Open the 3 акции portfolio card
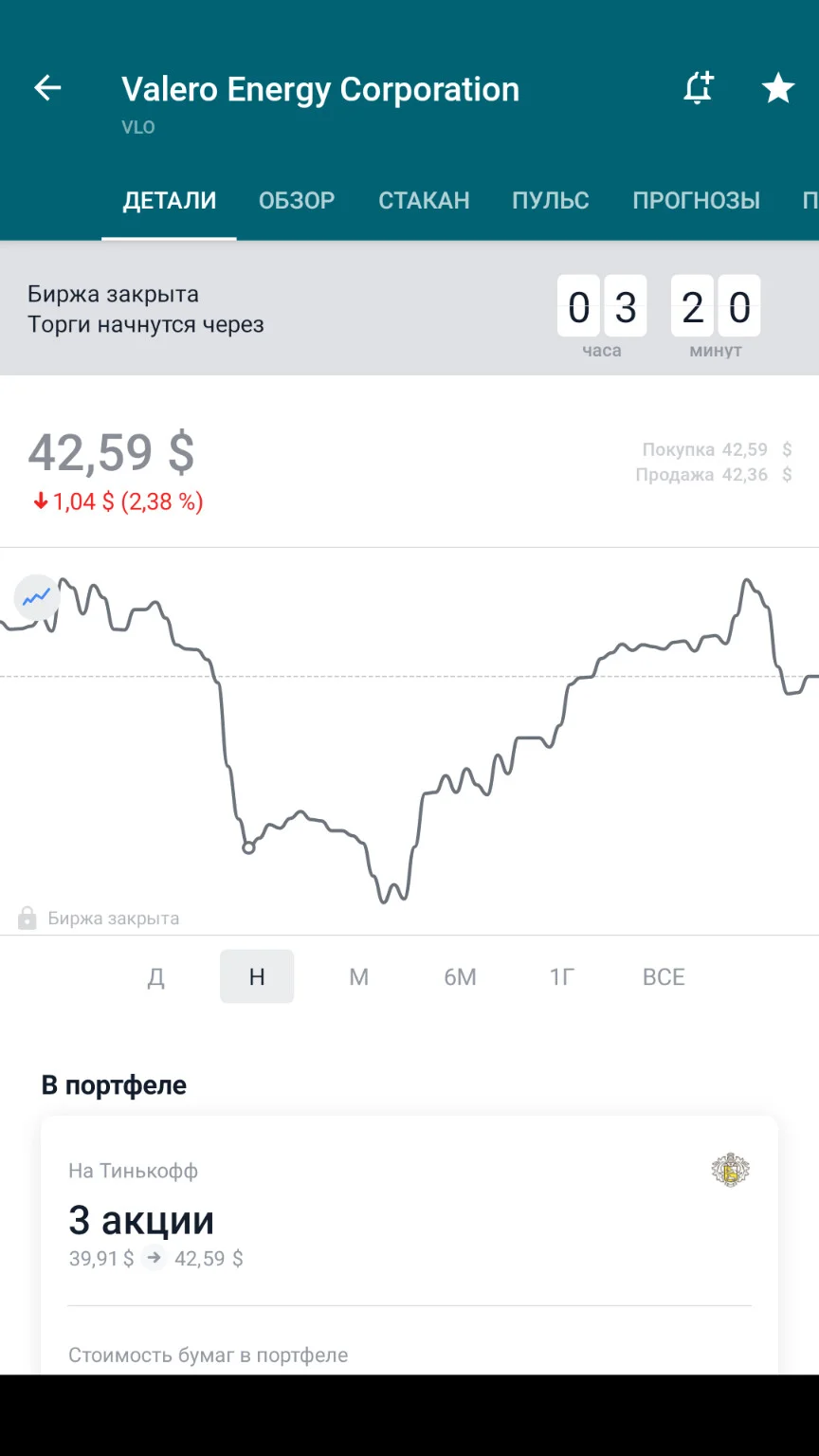The height and width of the screenshot is (1456, 819). point(409,1245)
